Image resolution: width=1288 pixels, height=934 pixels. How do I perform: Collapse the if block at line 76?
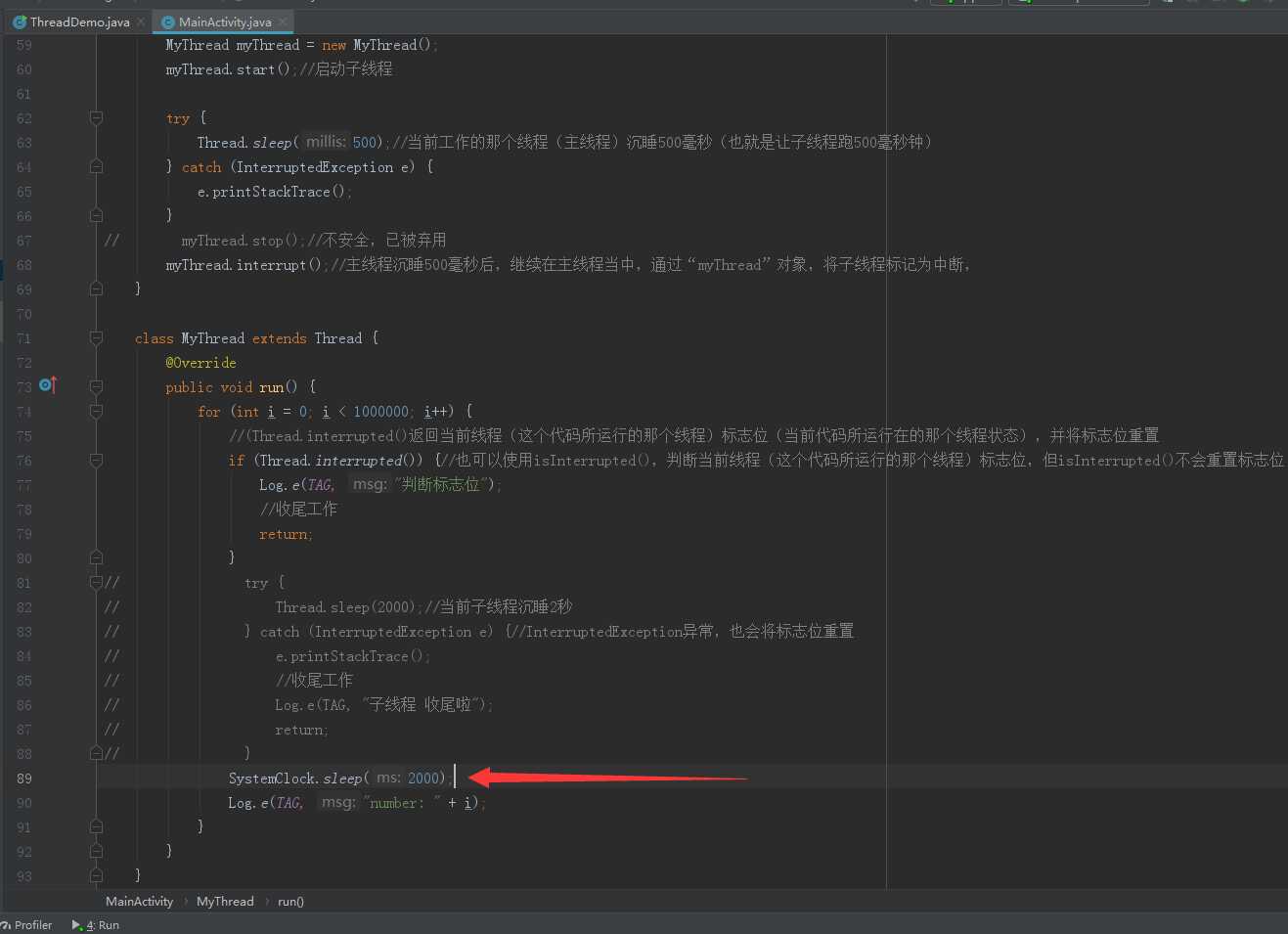tap(96, 460)
